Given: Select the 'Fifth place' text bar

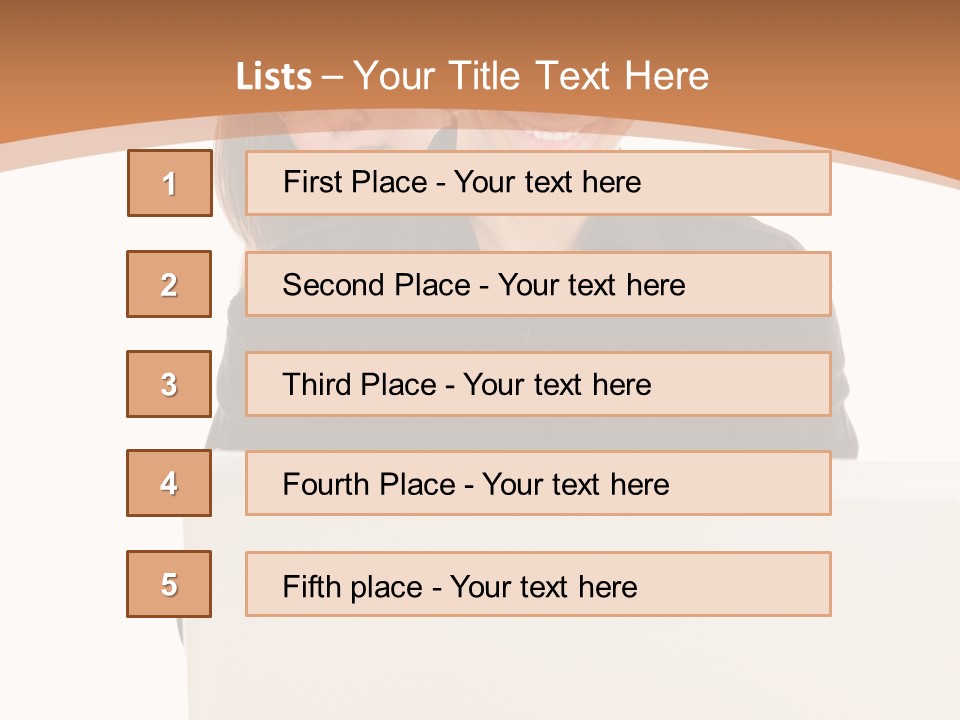Looking at the screenshot, I should 538,584.
